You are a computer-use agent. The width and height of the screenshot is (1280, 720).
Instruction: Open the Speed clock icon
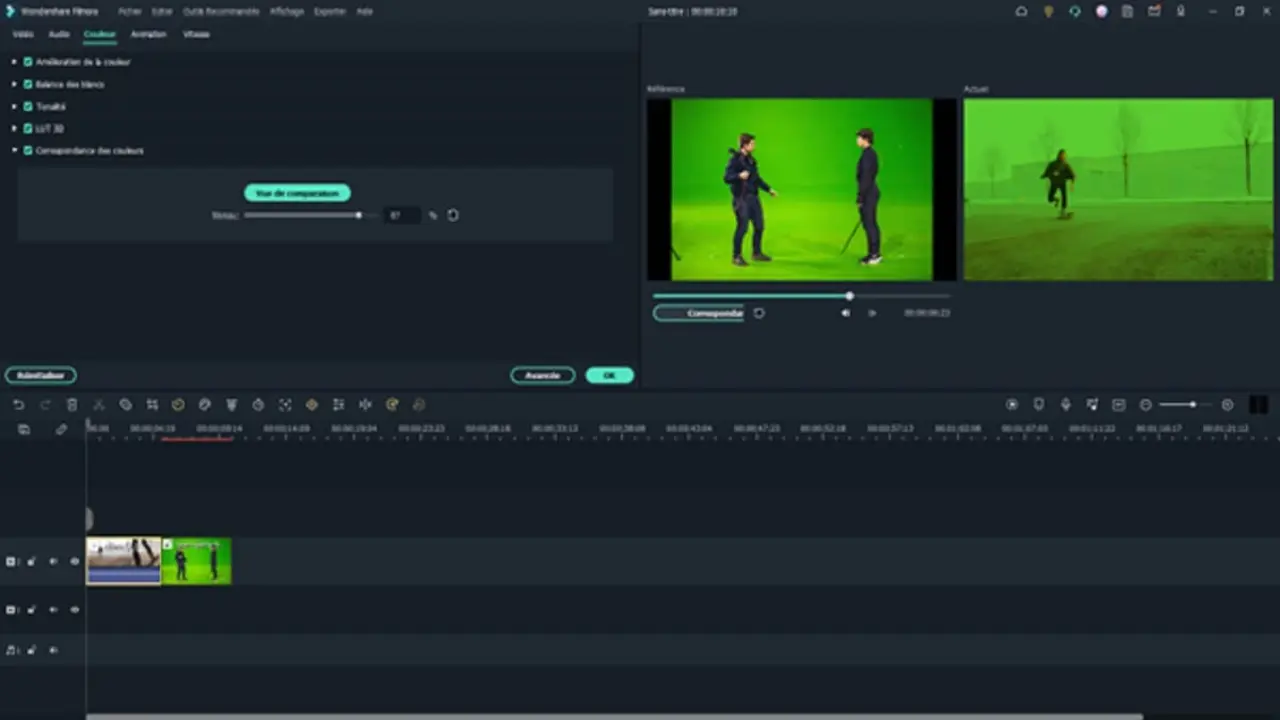(178, 405)
